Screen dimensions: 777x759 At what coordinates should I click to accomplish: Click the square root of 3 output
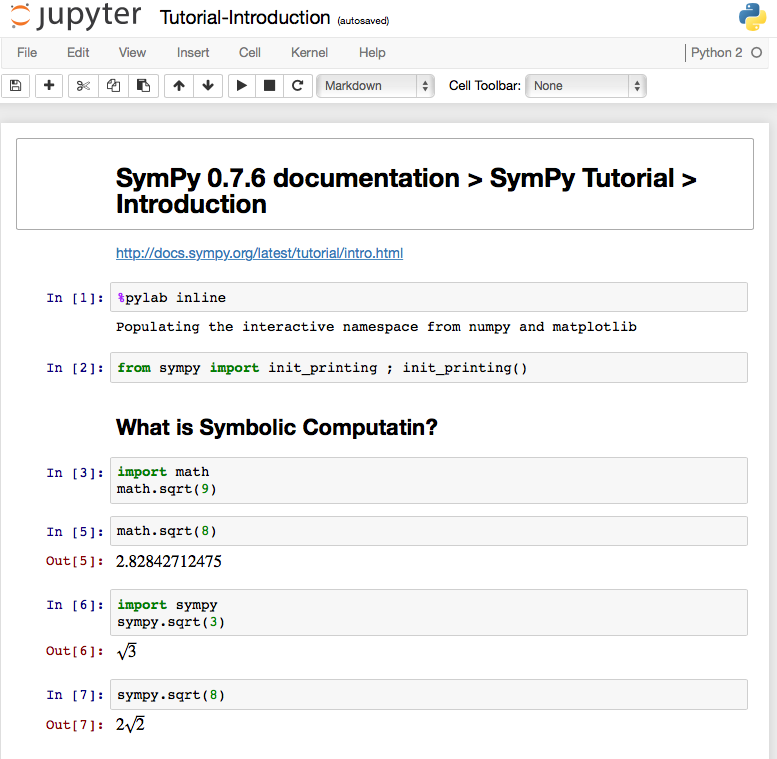(126, 651)
